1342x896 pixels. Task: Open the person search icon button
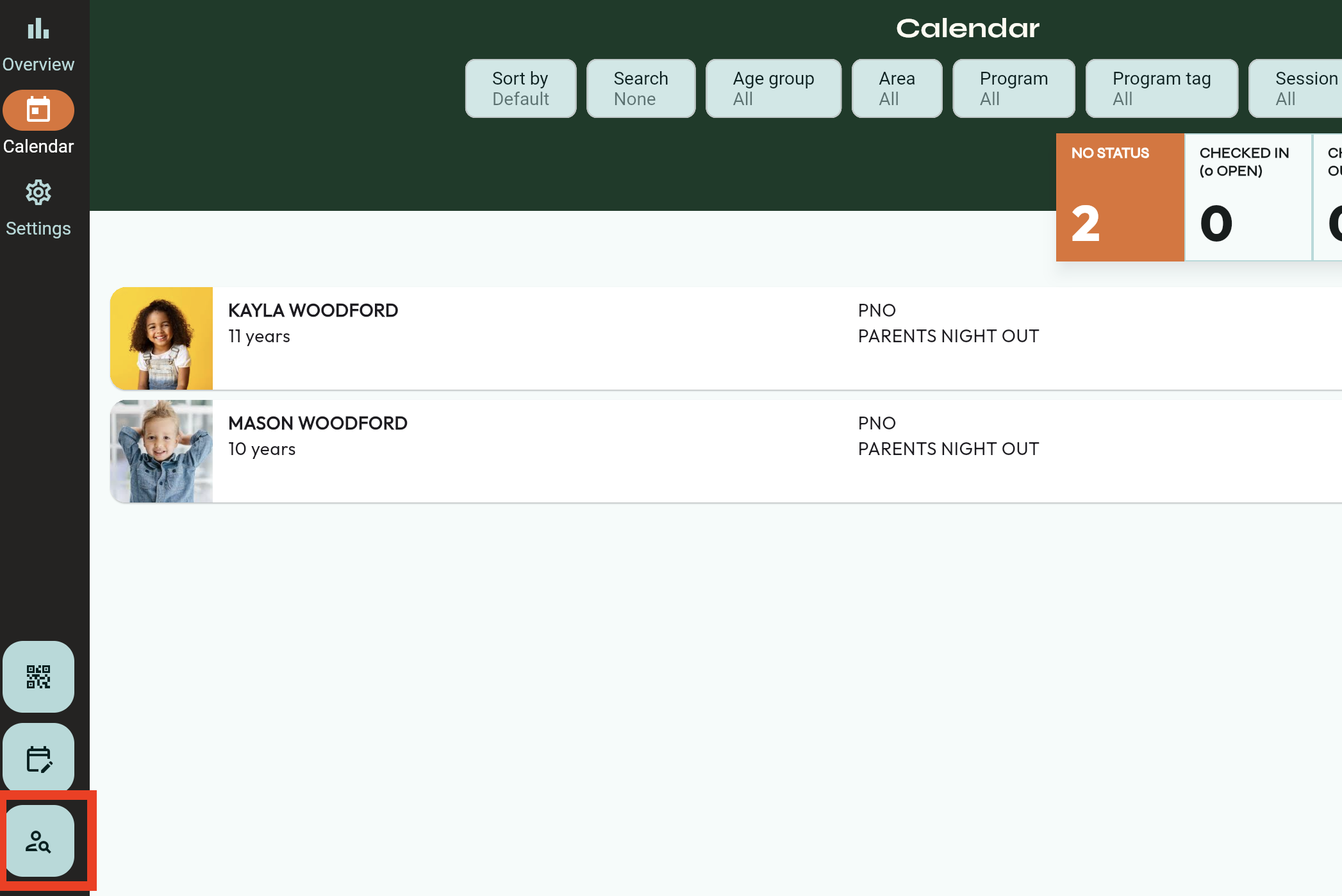point(38,841)
